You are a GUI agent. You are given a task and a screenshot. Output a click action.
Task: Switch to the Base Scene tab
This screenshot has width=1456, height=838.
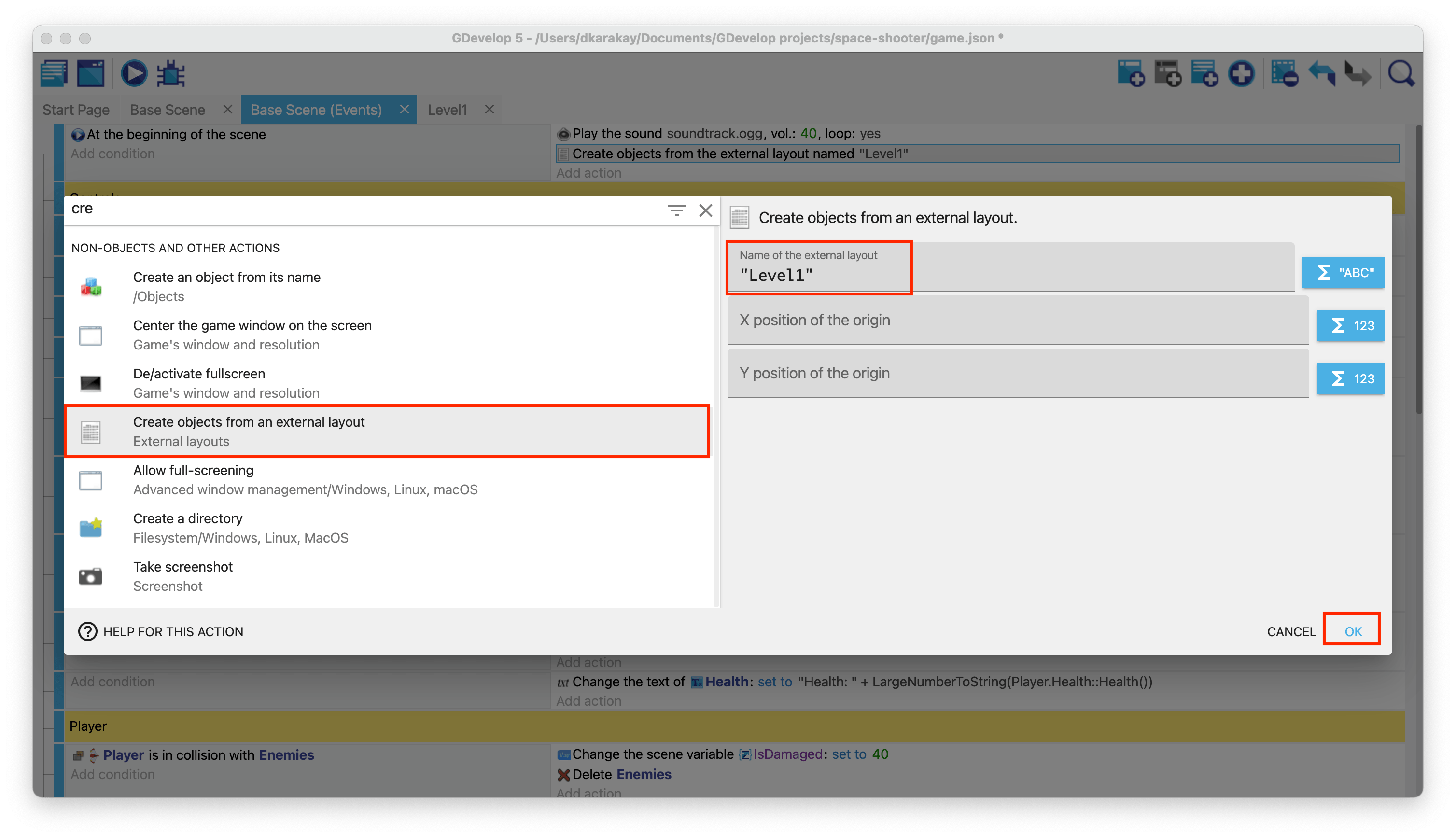168,110
